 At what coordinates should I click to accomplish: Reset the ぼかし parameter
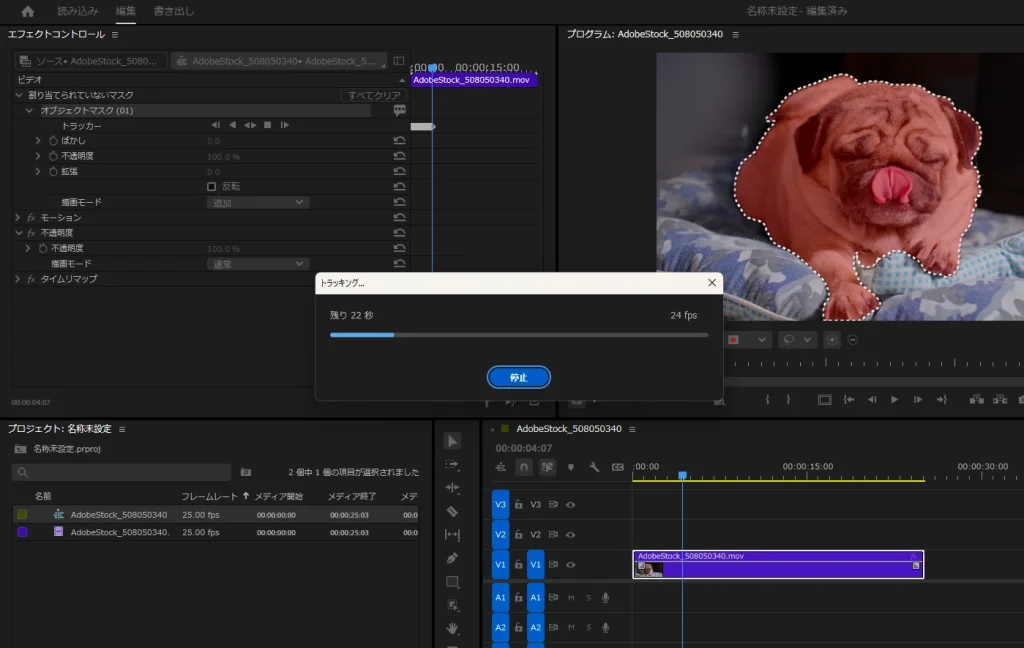(x=399, y=141)
